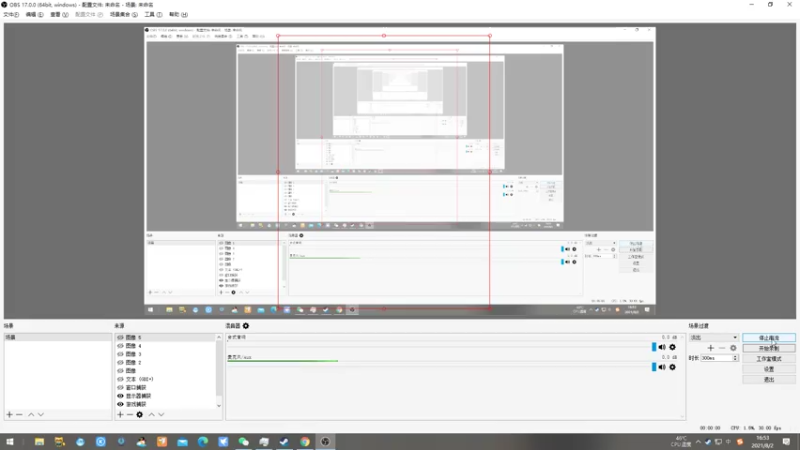Open 帮助(H) menu
The height and width of the screenshot is (450, 800).
click(178, 14)
